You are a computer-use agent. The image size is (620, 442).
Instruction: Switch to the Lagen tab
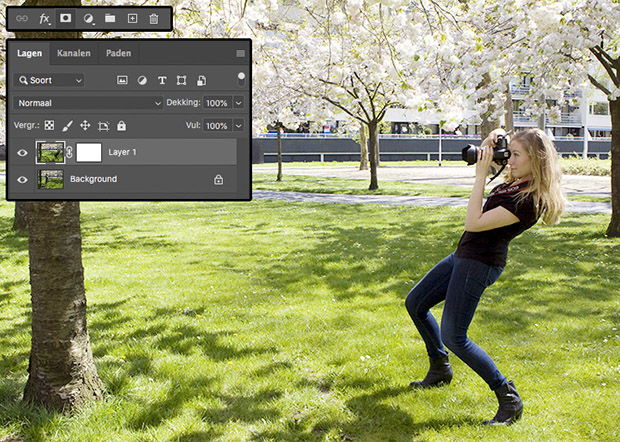(x=29, y=53)
